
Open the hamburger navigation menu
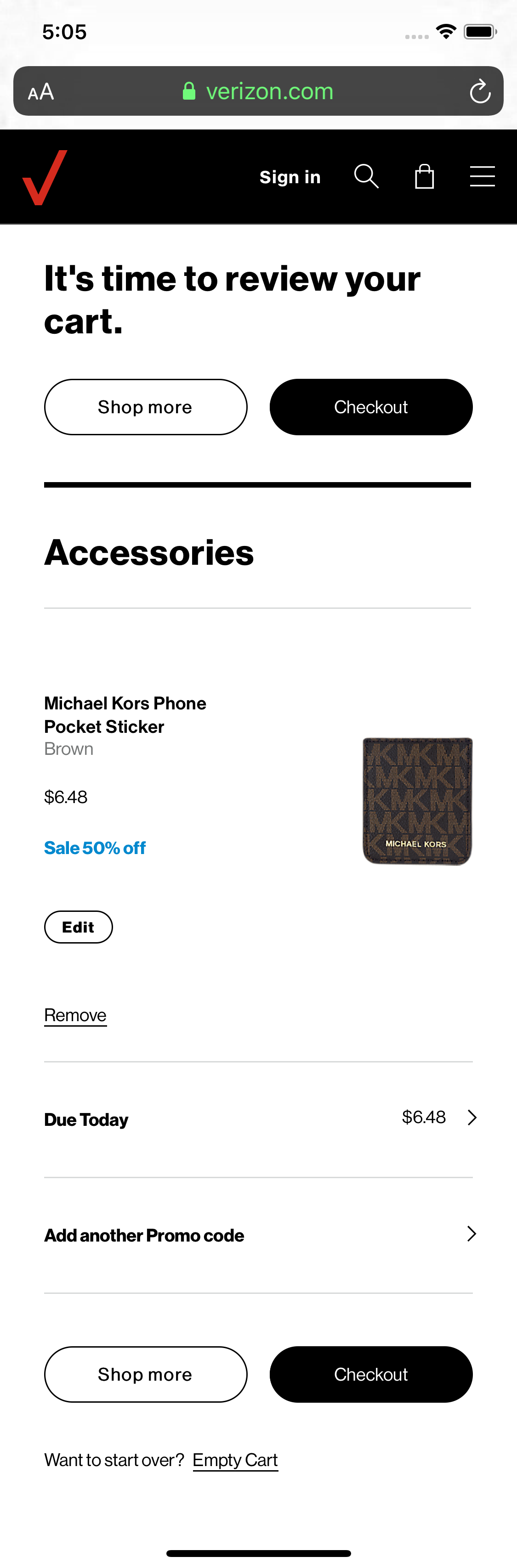pos(482,176)
